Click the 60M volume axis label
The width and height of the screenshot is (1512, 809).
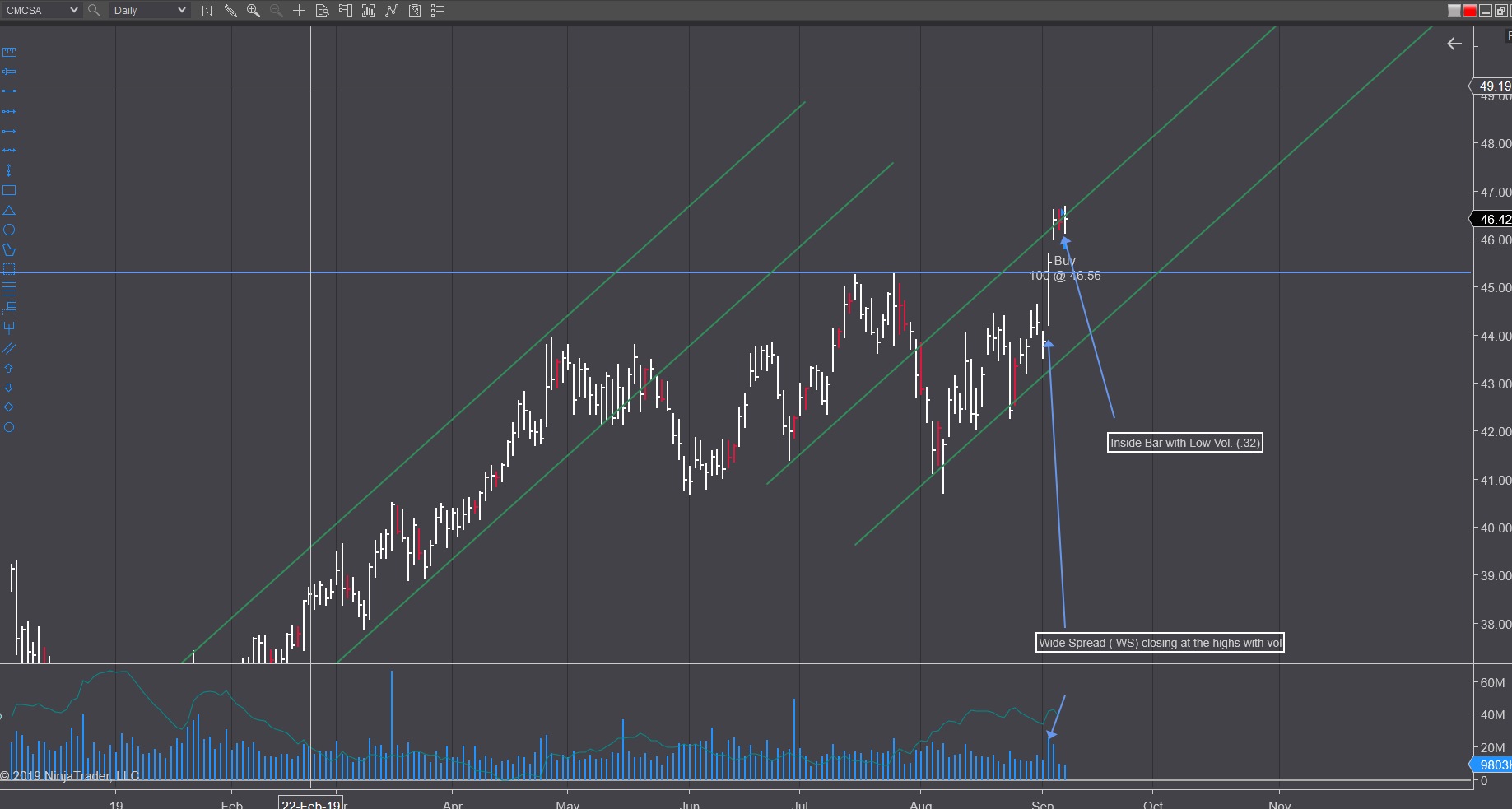coord(1492,683)
